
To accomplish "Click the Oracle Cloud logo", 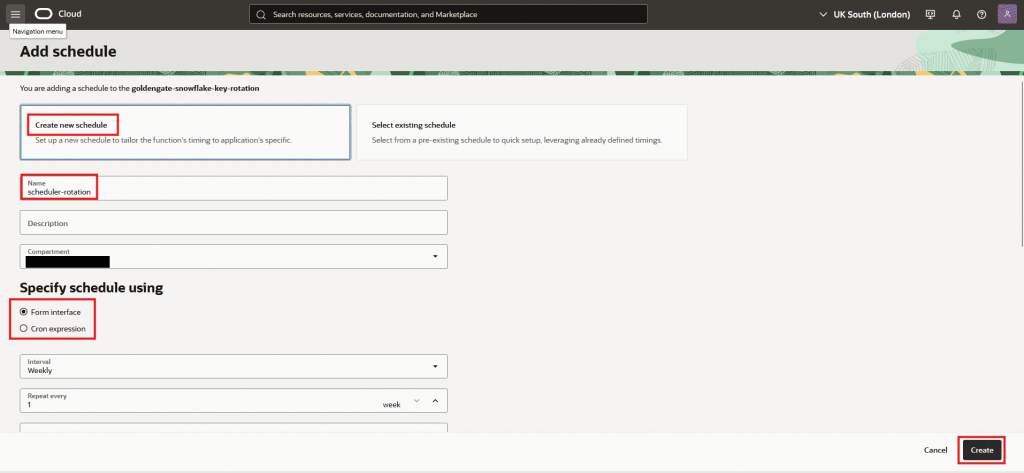I will point(59,14).
